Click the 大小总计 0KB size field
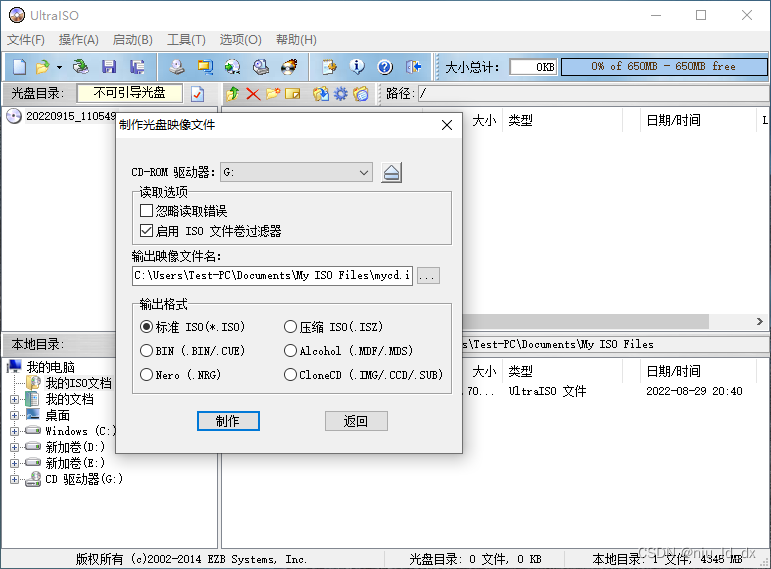771x569 pixels. click(x=534, y=67)
